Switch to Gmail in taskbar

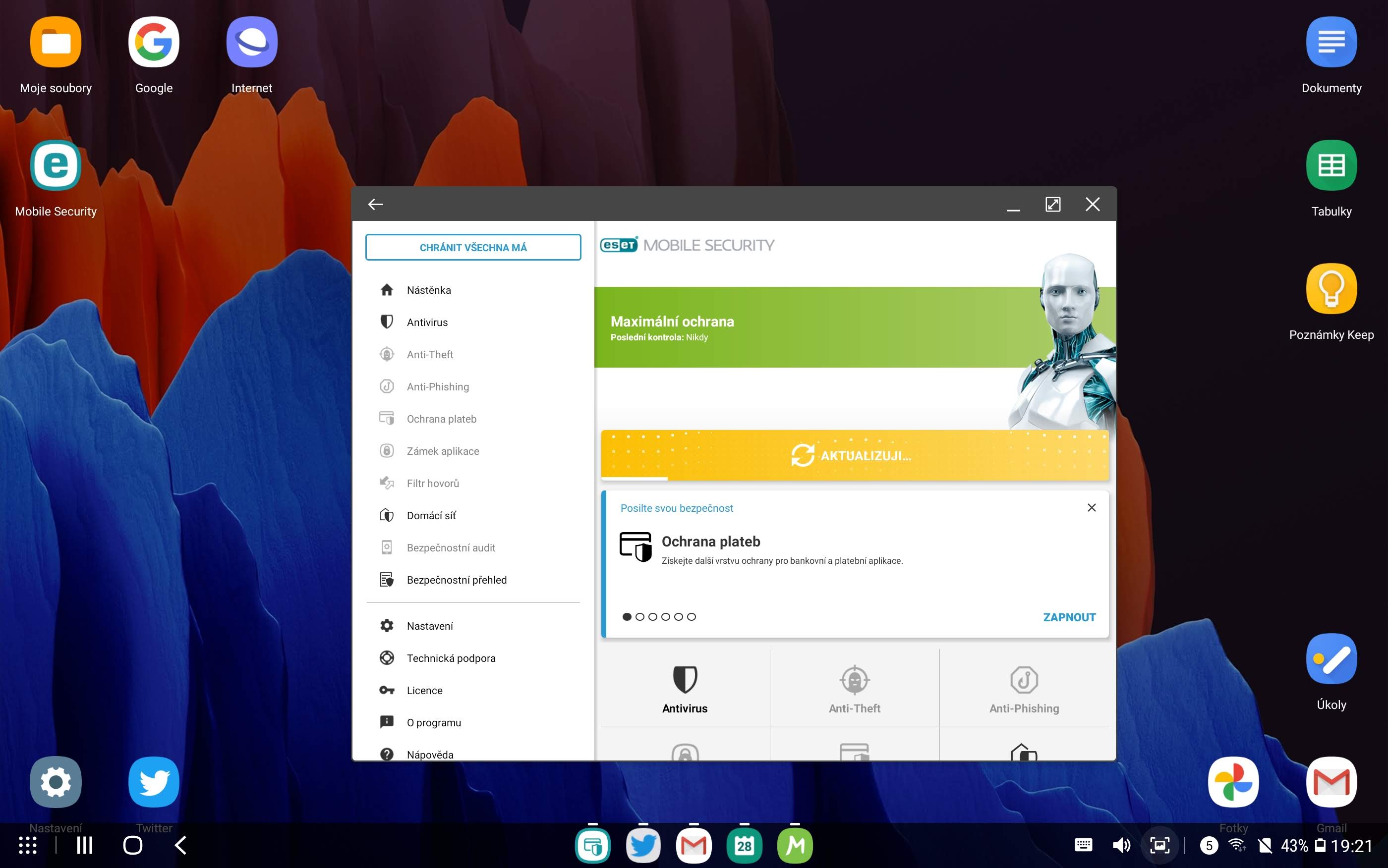pos(694,845)
